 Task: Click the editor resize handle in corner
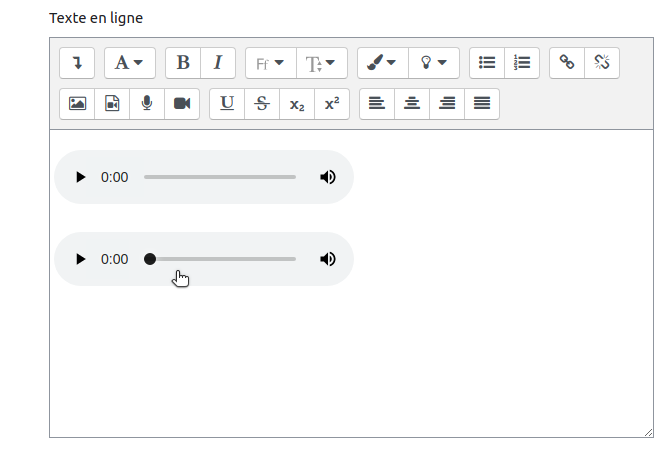[649, 432]
